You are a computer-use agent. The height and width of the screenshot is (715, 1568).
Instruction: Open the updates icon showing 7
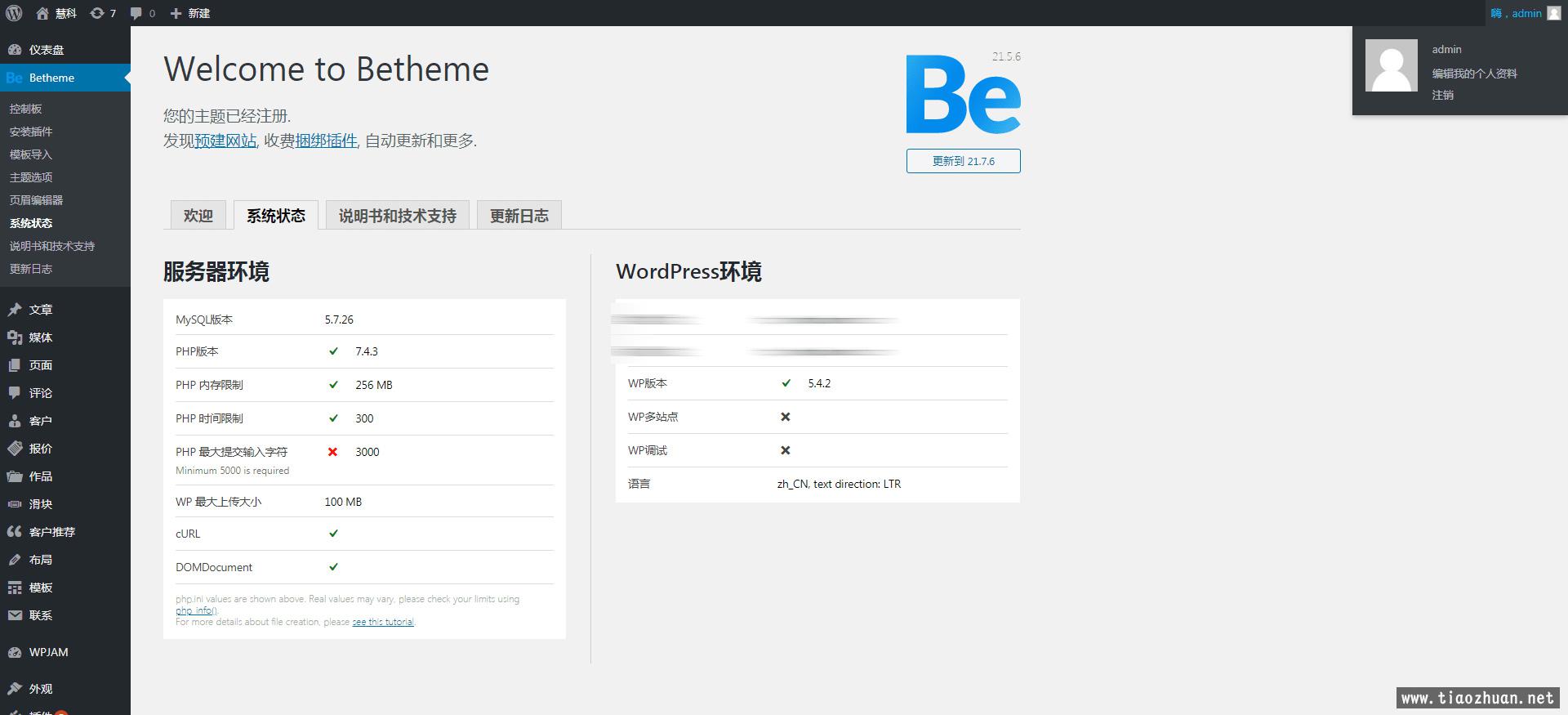pyautogui.click(x=97, y=13)
